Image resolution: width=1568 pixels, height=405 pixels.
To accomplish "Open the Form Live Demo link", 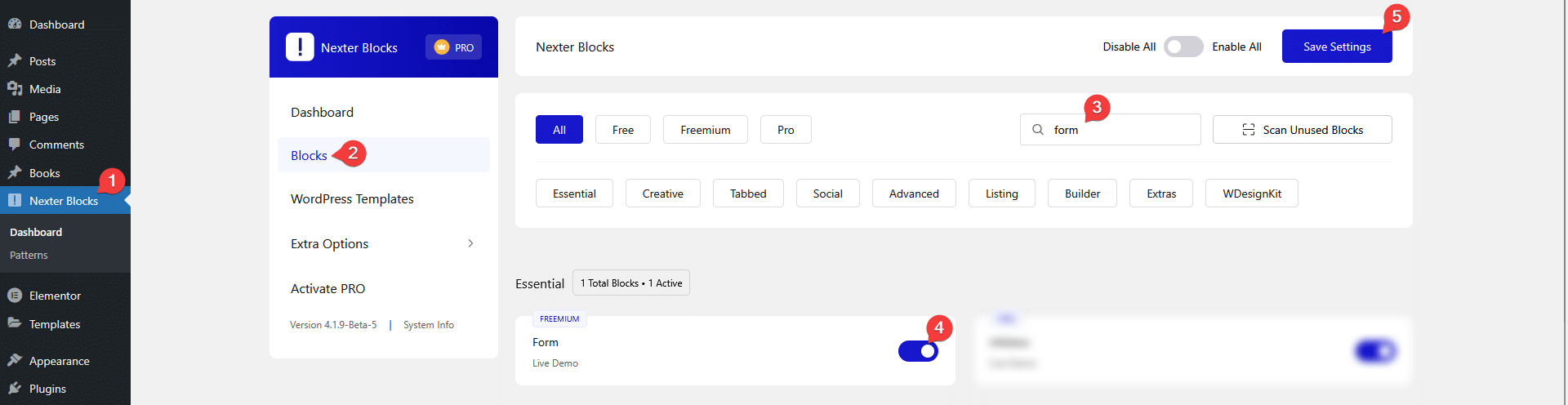I will click(x=555, y=363).
